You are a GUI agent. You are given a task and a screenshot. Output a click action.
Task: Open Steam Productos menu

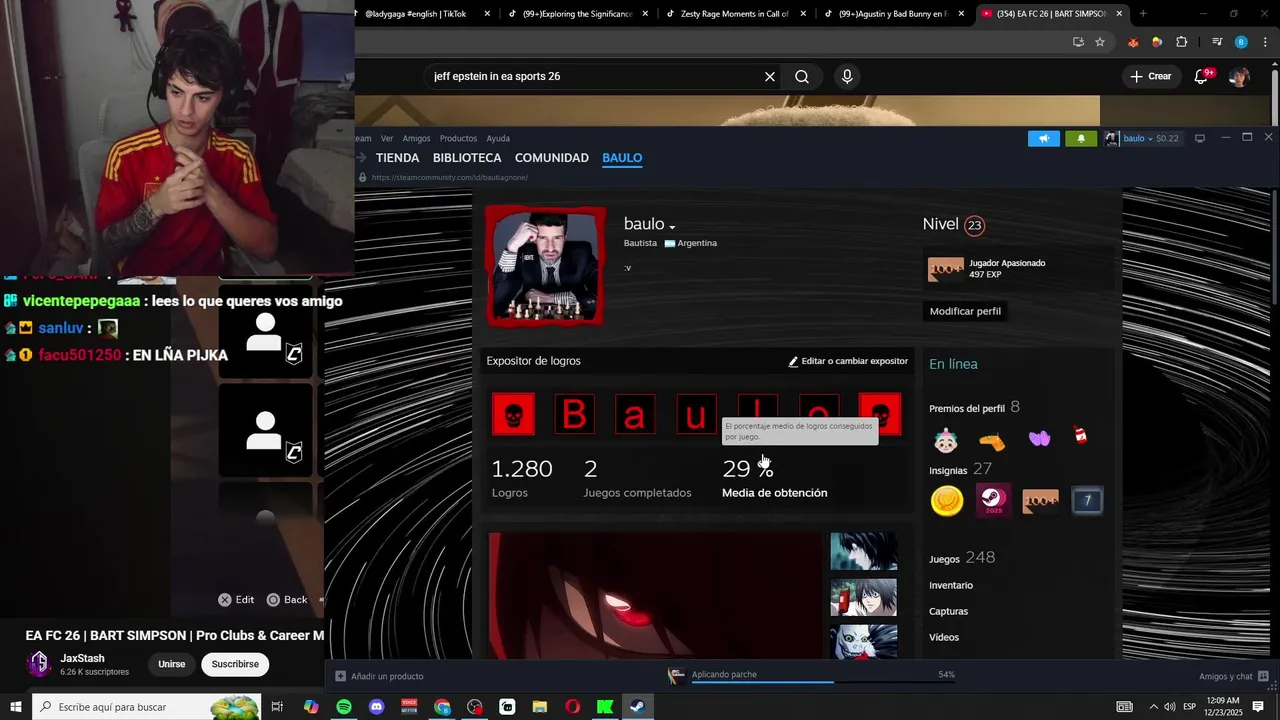(458, 138)
